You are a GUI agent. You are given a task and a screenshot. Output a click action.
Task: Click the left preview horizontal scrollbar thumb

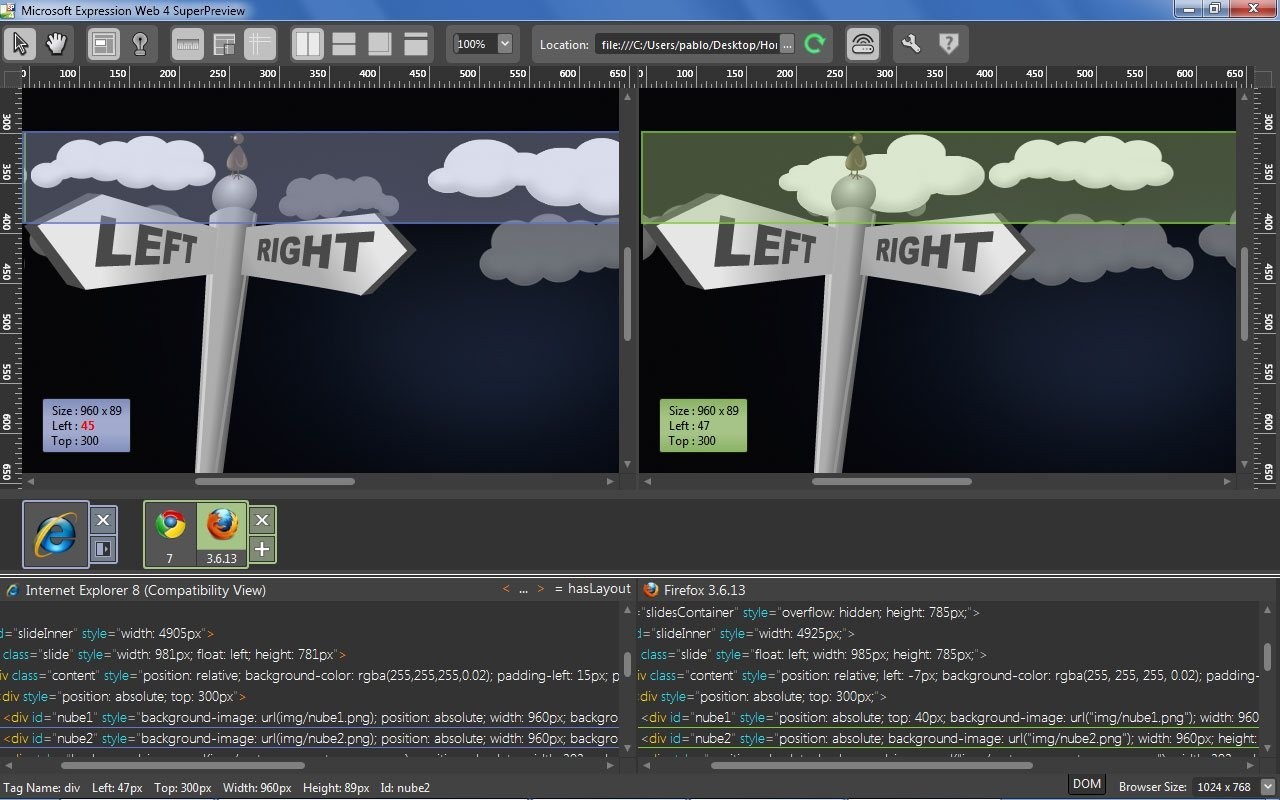[x=274, y=481]
